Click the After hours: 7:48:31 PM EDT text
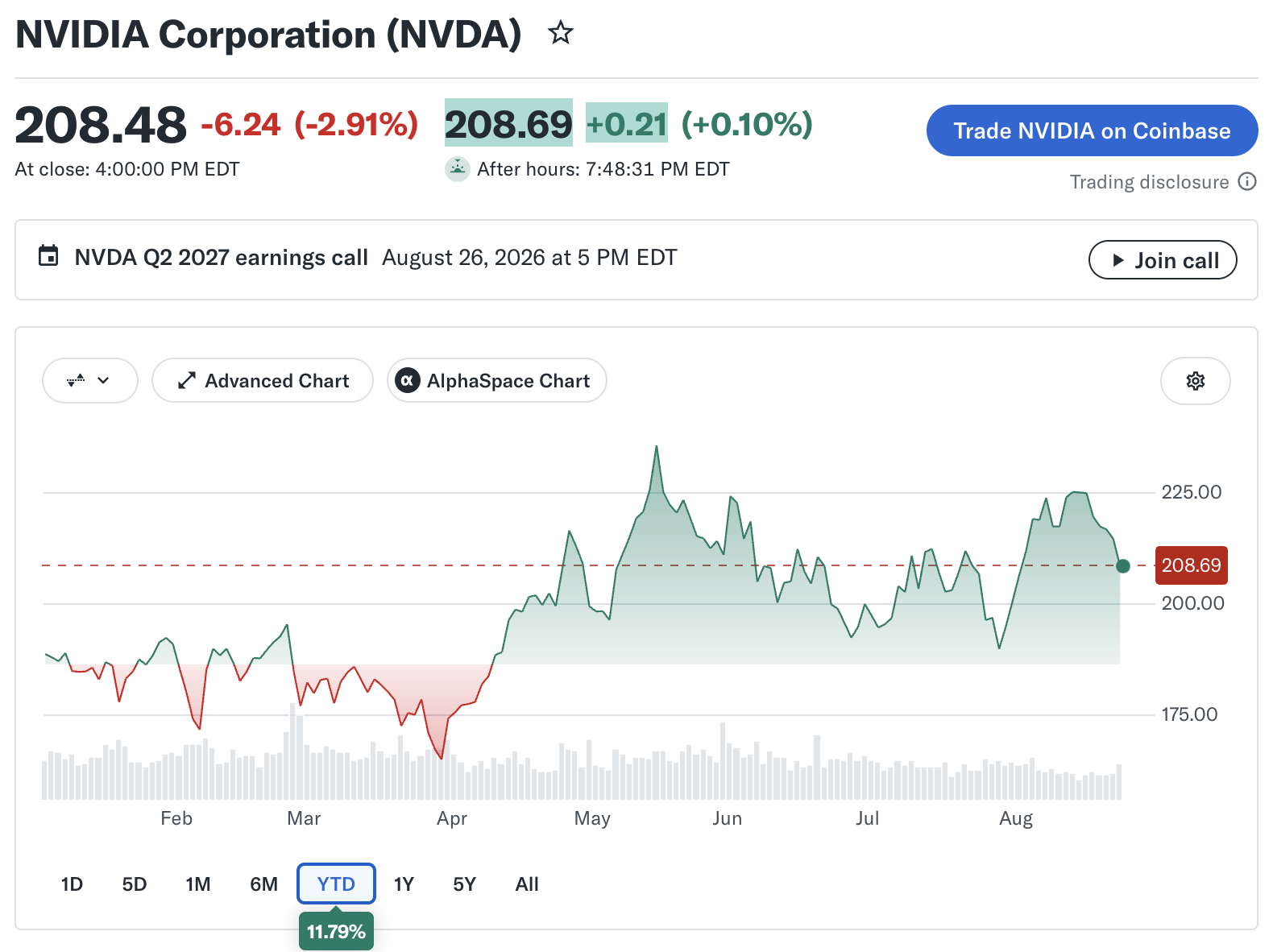1273x952 pixels. (603, 169)
